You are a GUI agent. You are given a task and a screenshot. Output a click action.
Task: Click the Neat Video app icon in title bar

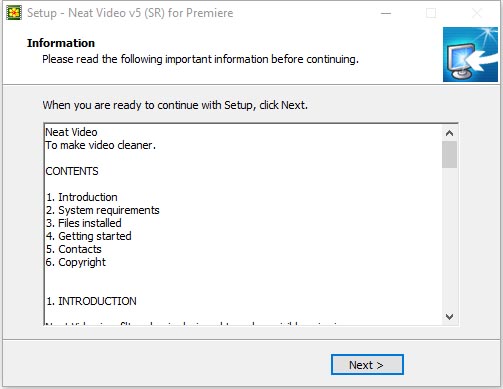tap(14, 13)
